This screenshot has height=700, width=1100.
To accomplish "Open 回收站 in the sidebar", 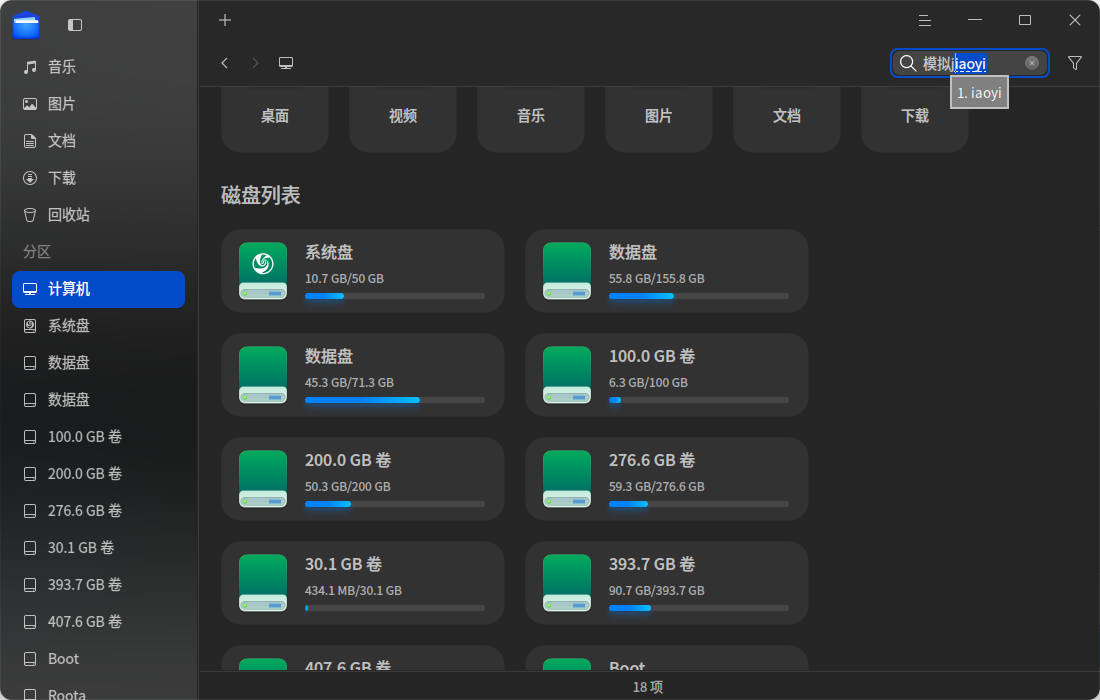I will (x=98, y=215).
